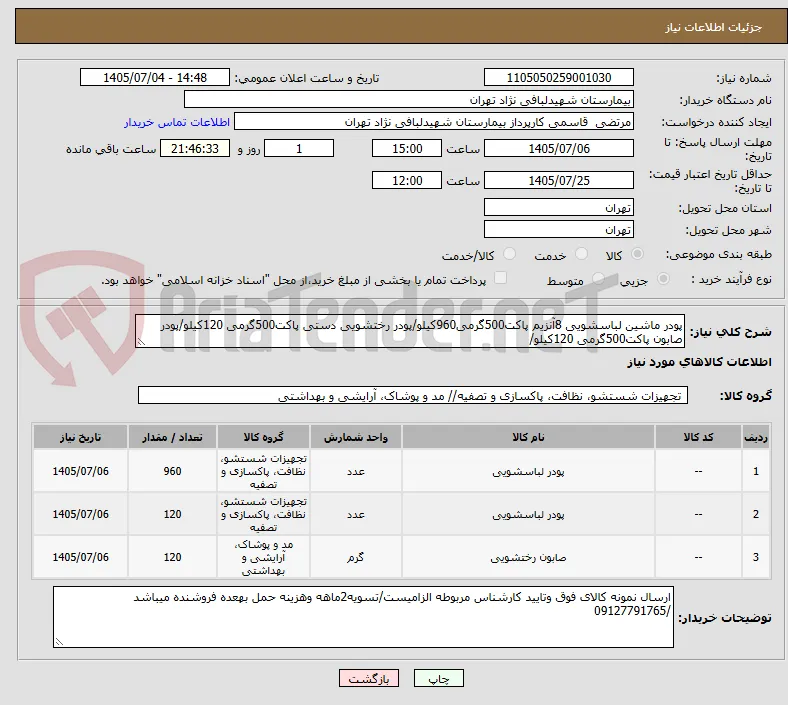Screen dimensions: 788x705
Task: Click the واحد شمارش column header
Action: (355, 437)
